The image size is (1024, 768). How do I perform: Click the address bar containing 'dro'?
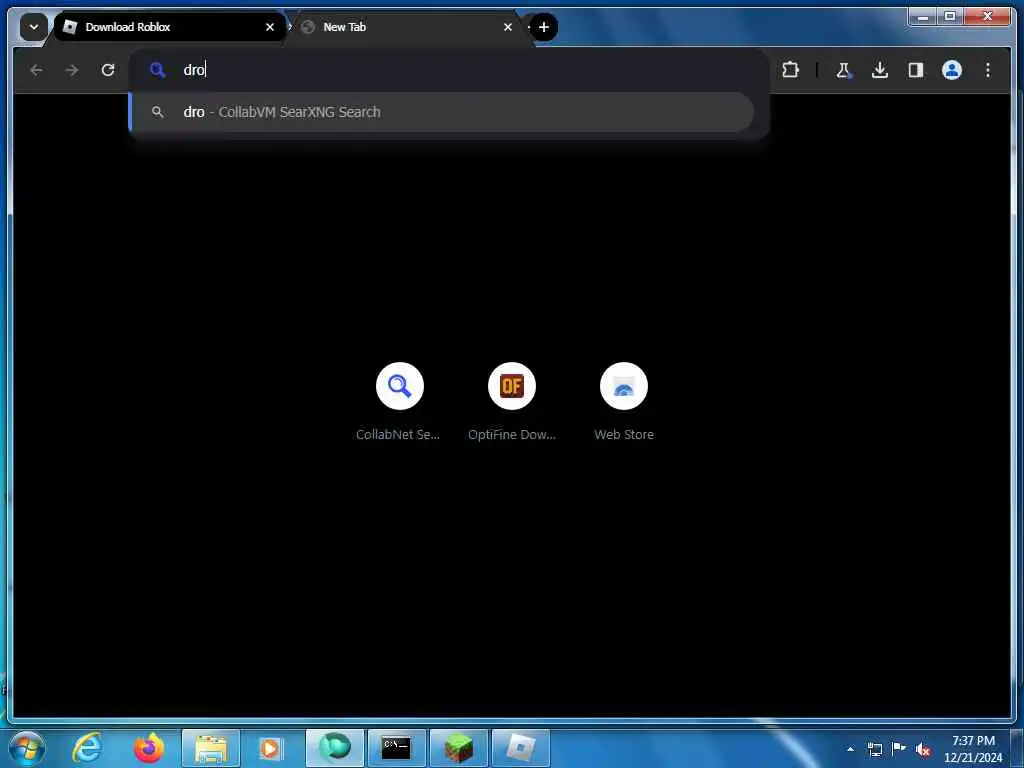pos(449,70)
